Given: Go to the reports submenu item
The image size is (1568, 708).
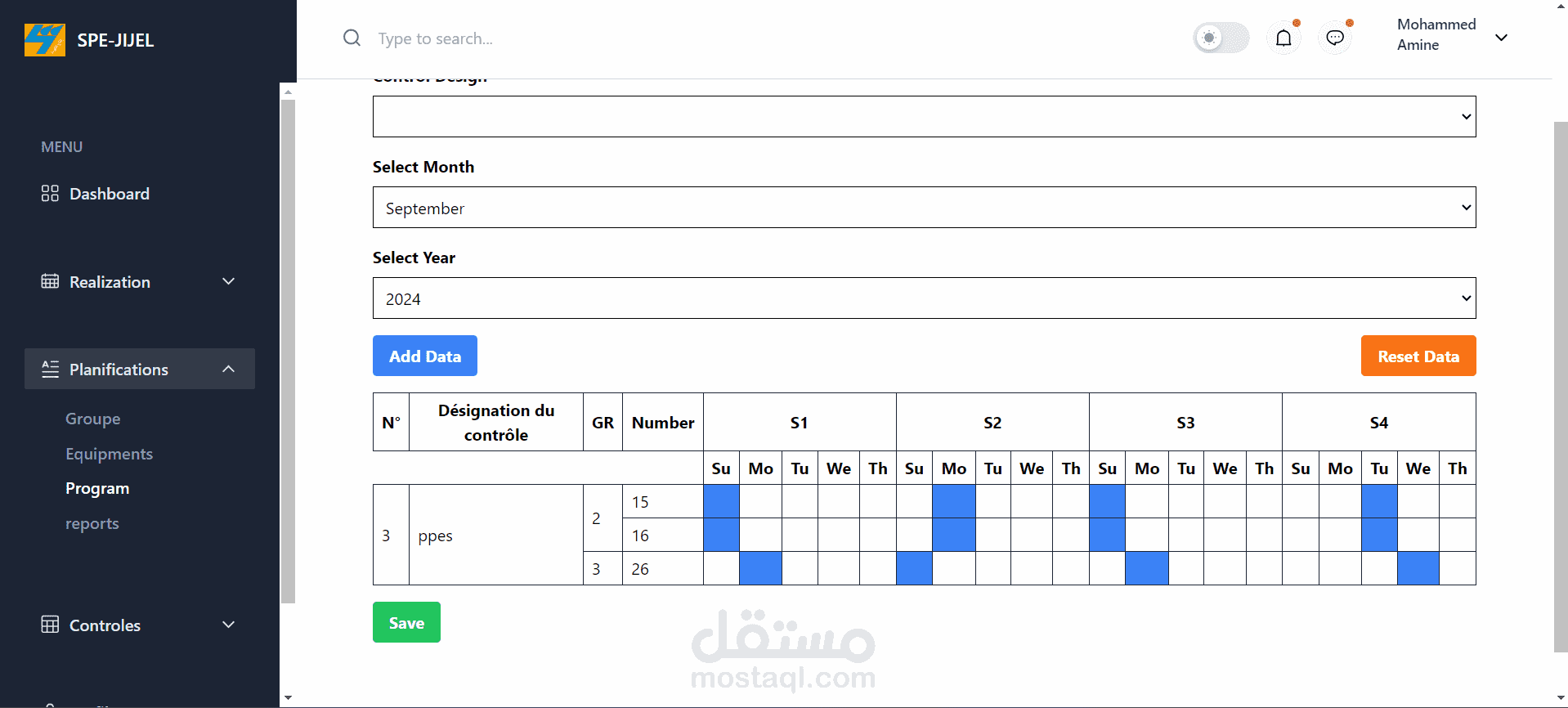Looking at the screenshot, I should 92,524.
